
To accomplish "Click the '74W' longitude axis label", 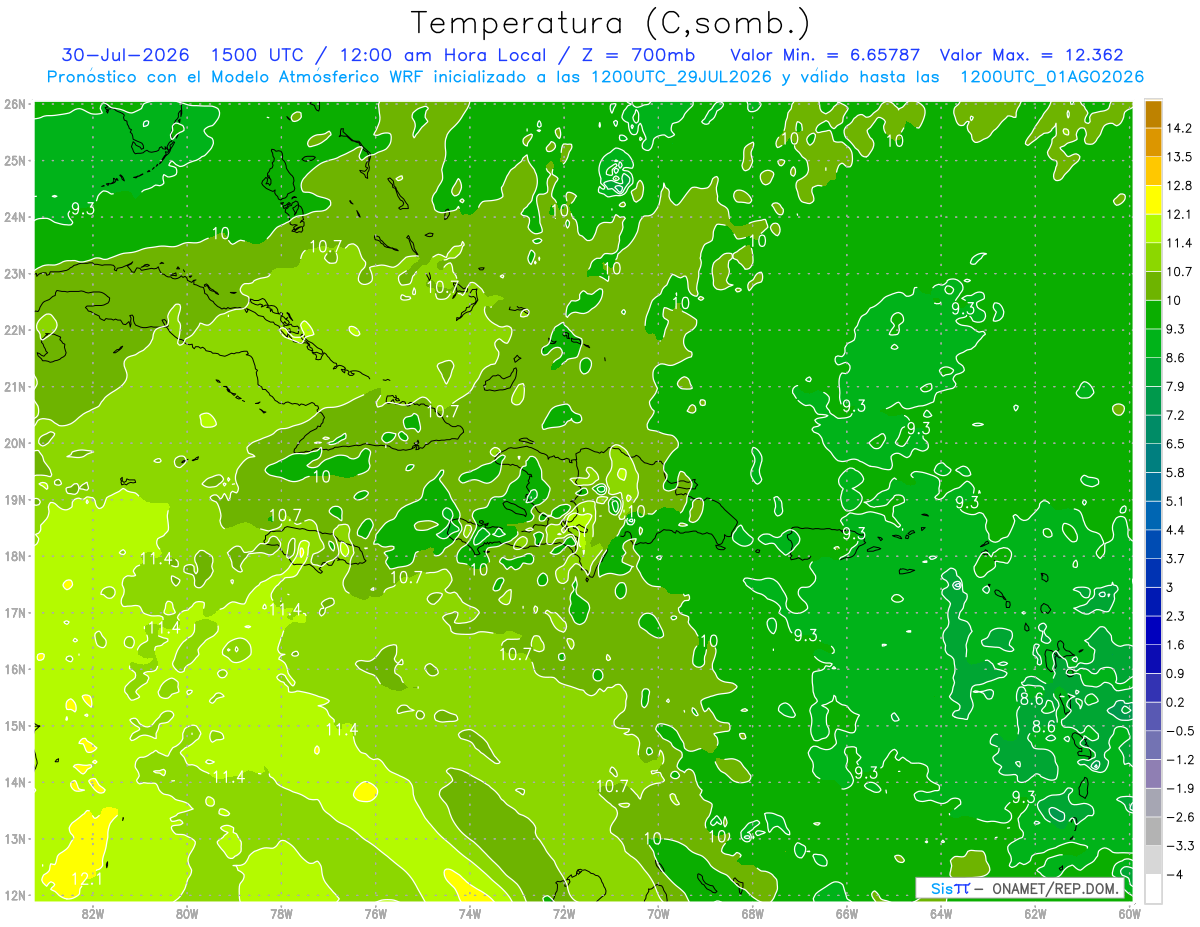I will pyautogui.click(x=470, y=913).
